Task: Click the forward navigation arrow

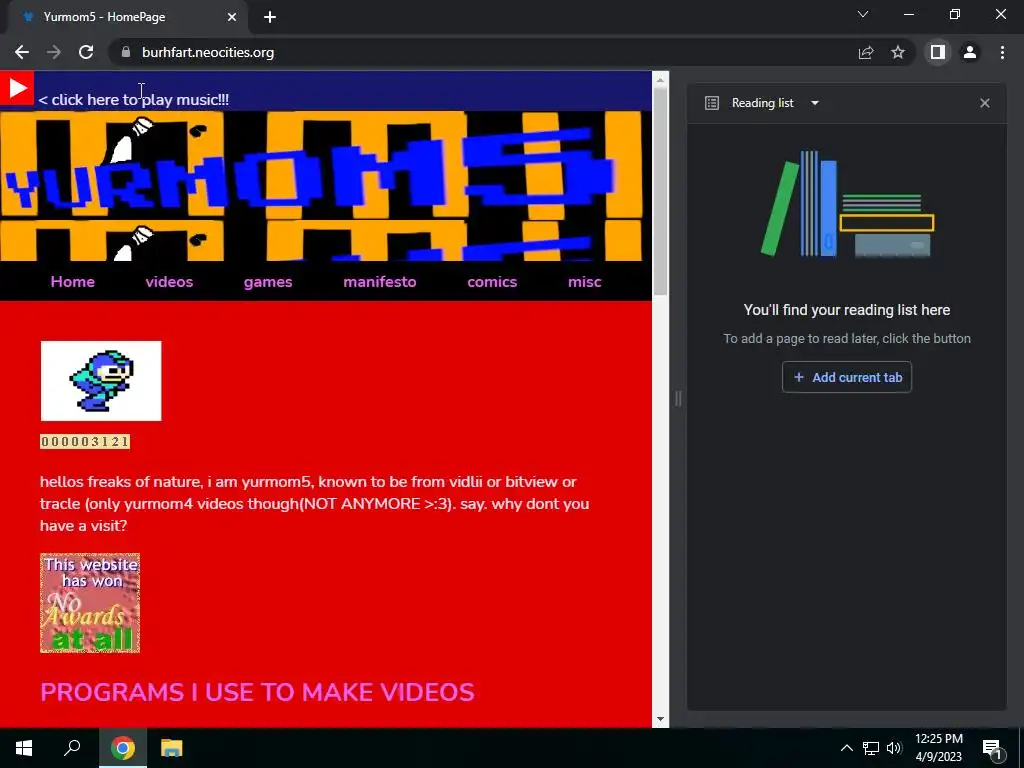Action: point(54,52)
